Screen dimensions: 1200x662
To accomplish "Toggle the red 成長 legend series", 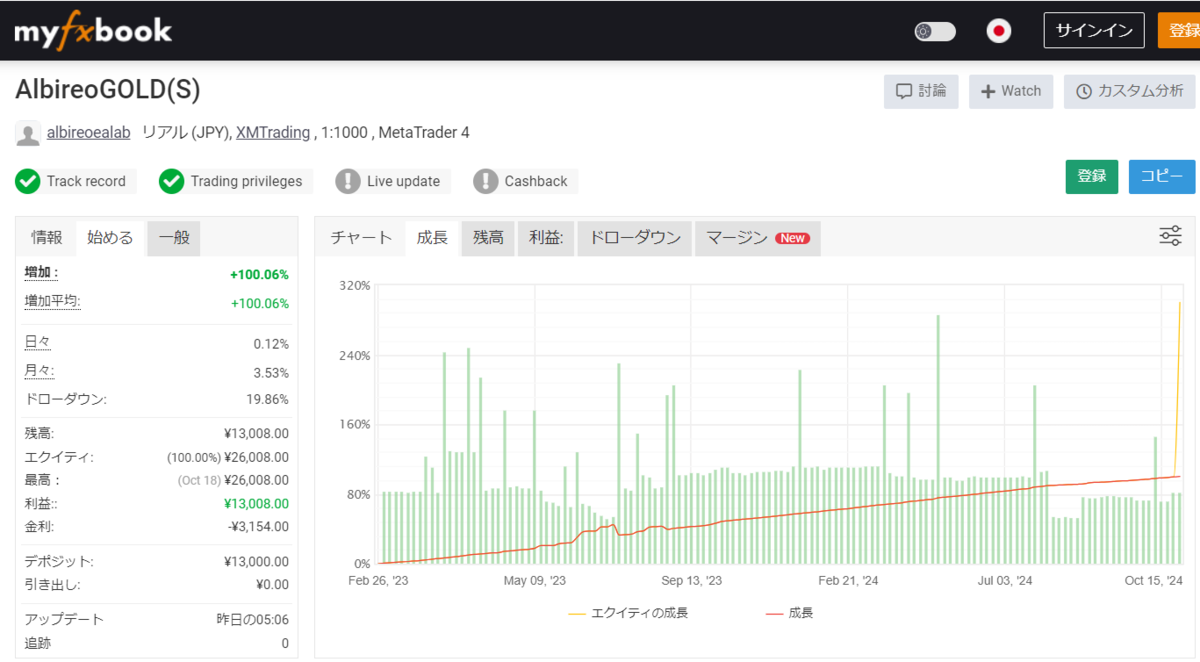I will 790,612.
